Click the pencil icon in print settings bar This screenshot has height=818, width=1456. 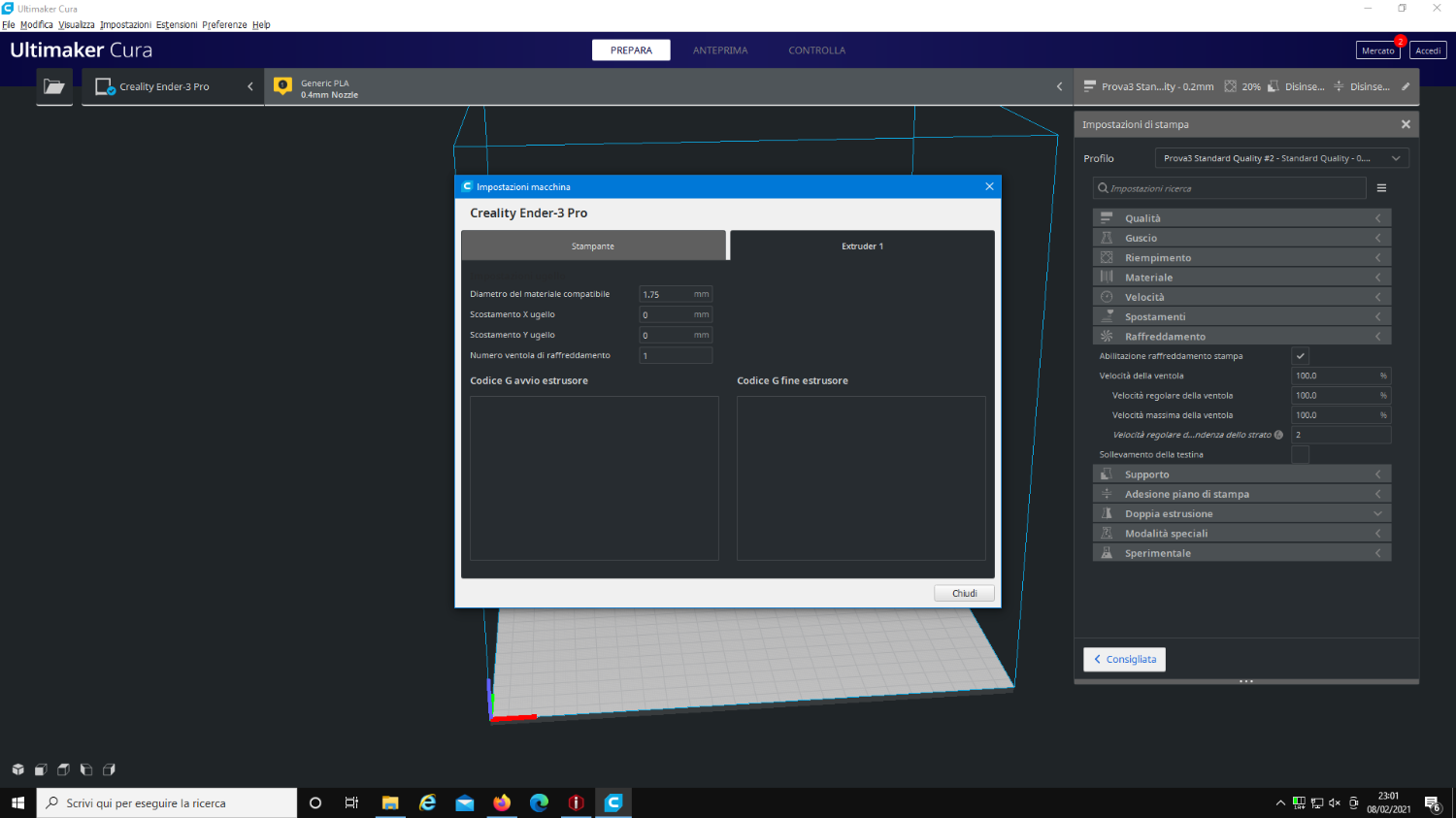(1406, 86)
